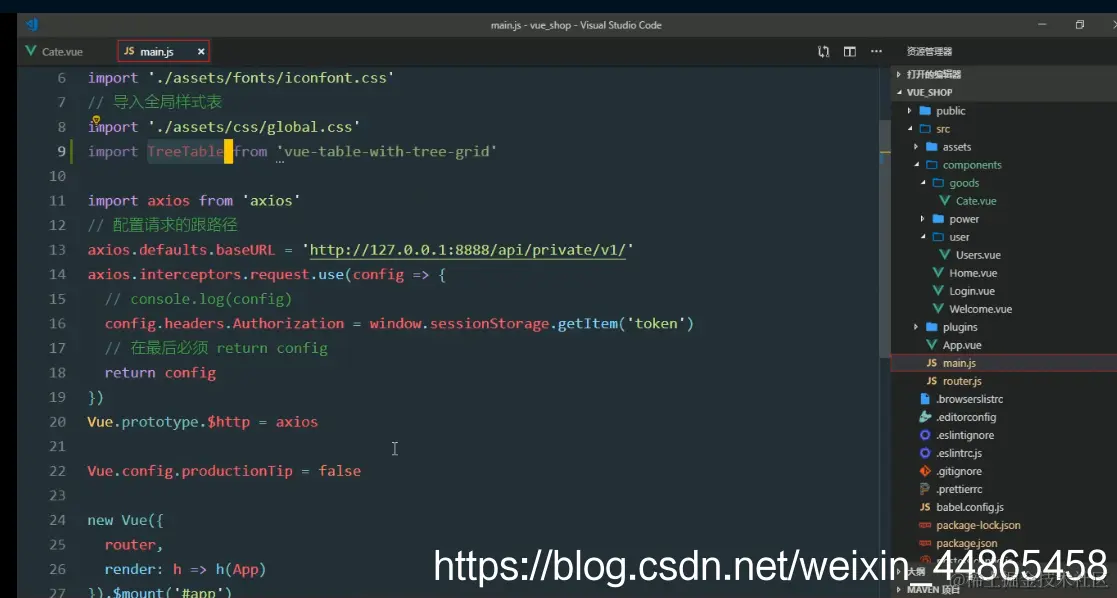
Task: Click the goods folder icon
Action: (x=938, y=182)
